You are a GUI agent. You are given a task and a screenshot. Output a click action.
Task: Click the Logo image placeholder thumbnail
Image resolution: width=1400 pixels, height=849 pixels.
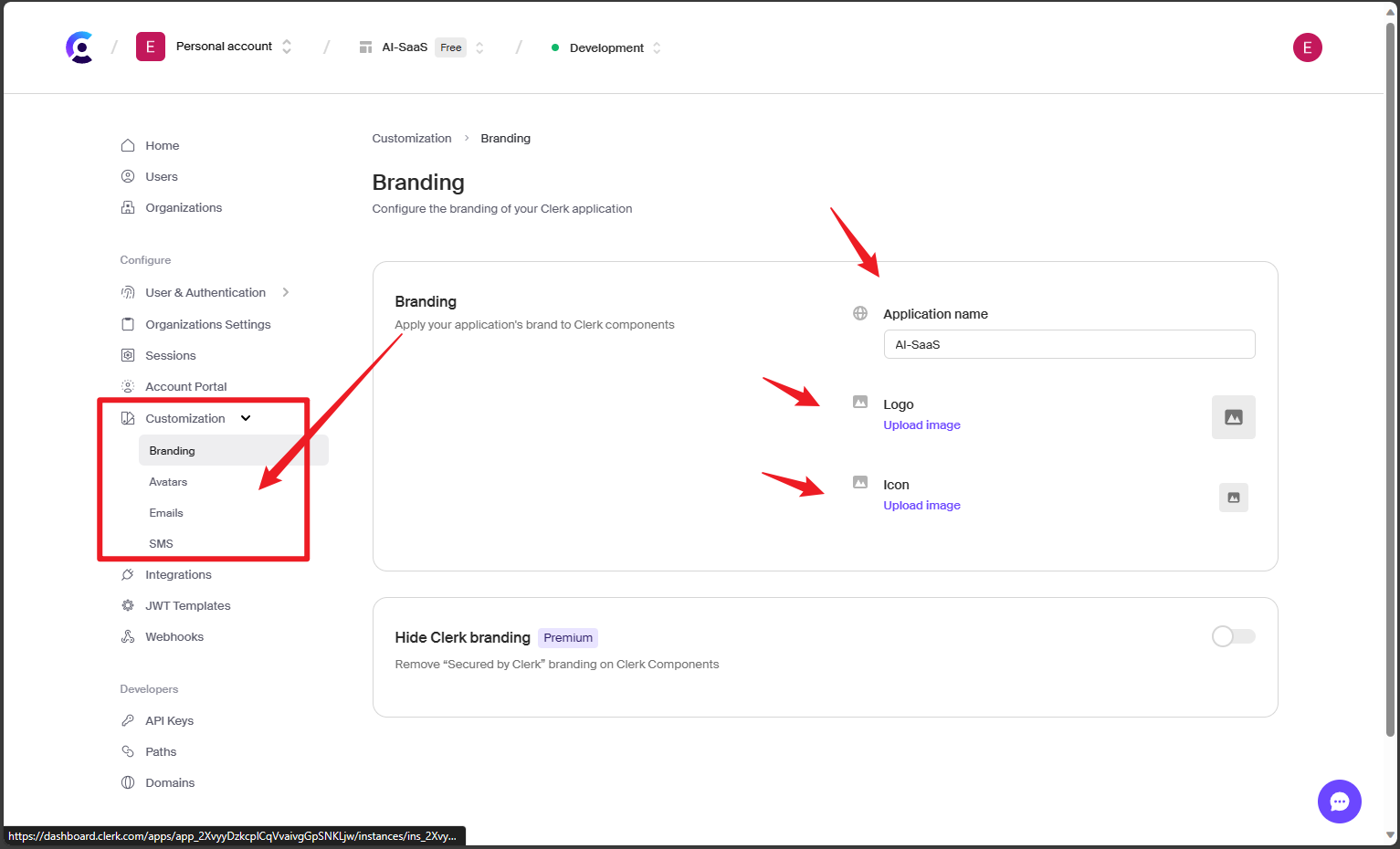pos(1233,417)
